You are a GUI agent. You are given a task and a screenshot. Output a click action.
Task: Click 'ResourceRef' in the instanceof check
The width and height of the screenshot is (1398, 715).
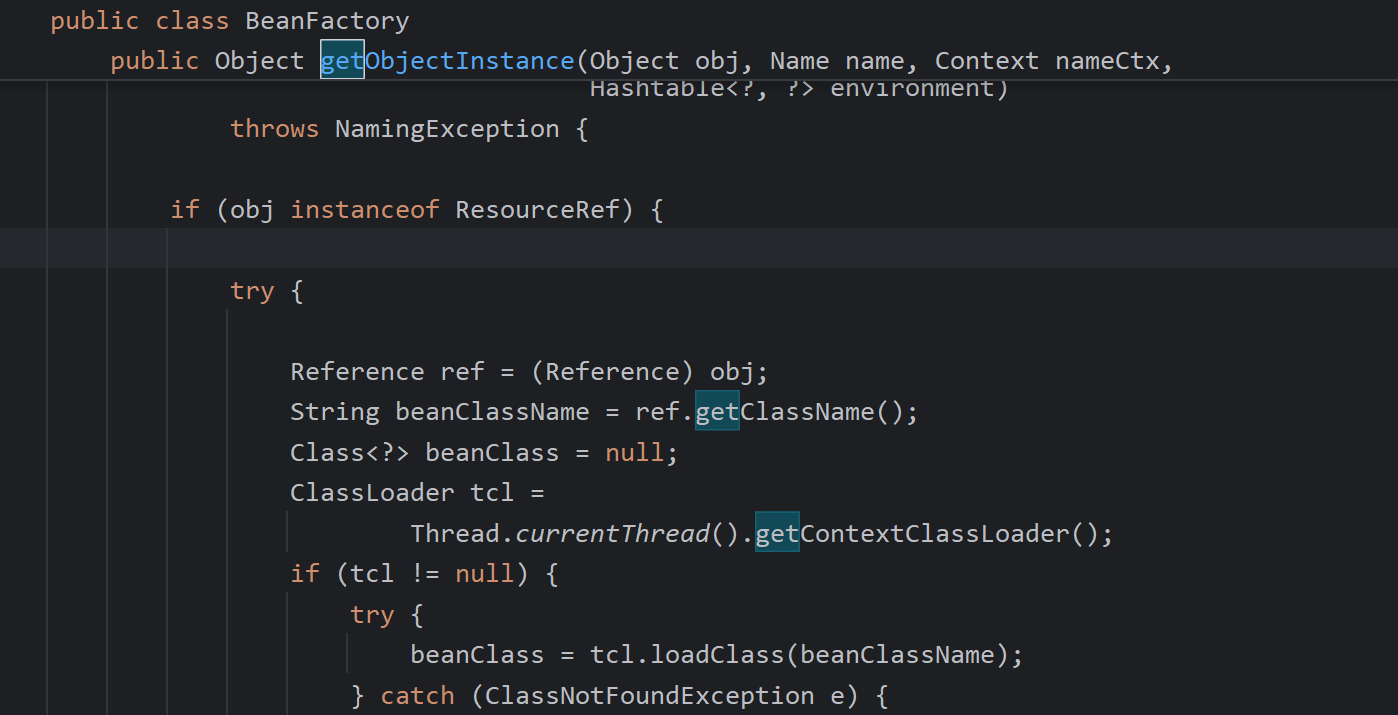537,210
